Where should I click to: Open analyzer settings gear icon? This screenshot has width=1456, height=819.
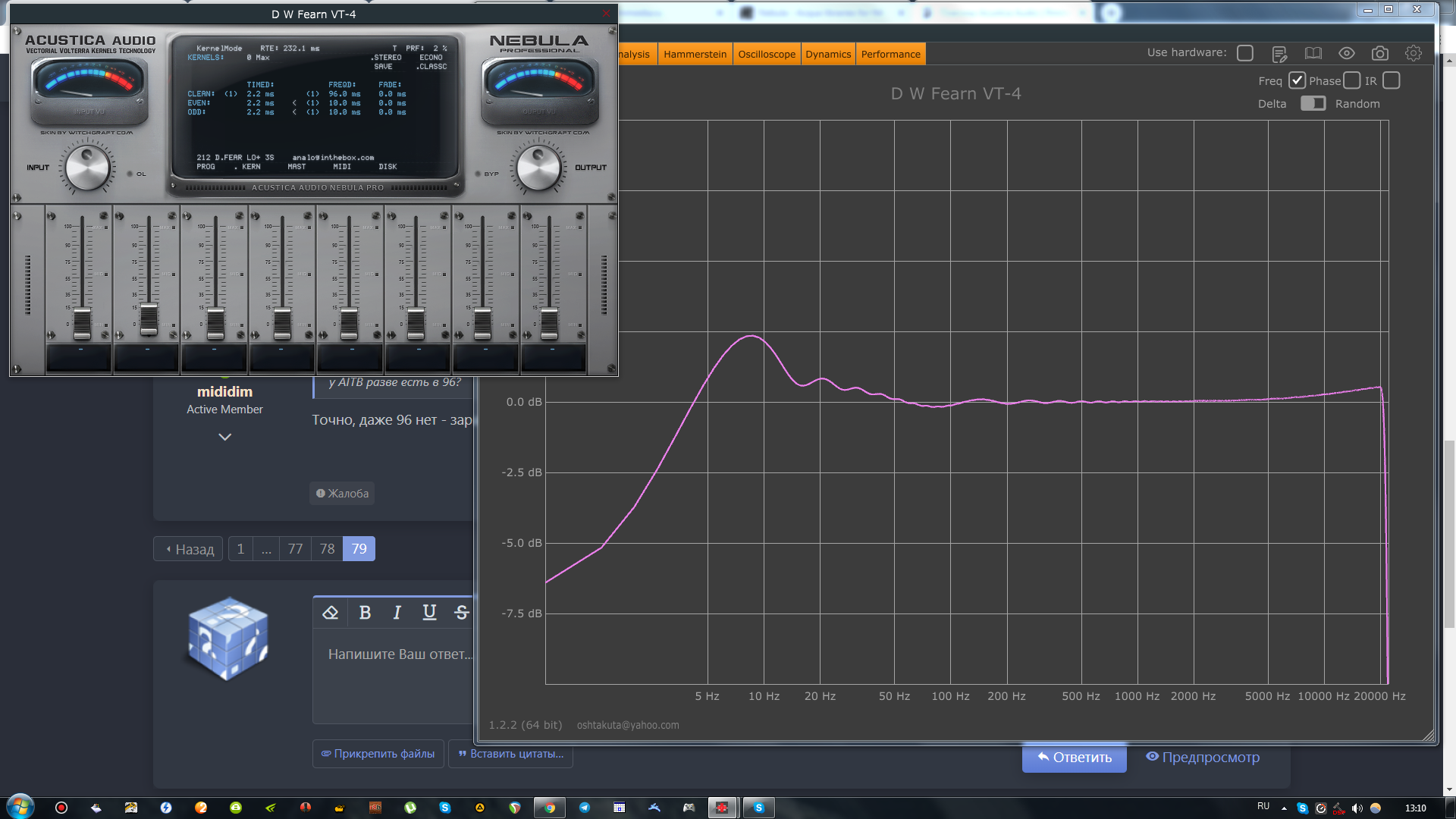pyautogui.click(x=1414, y=53)
